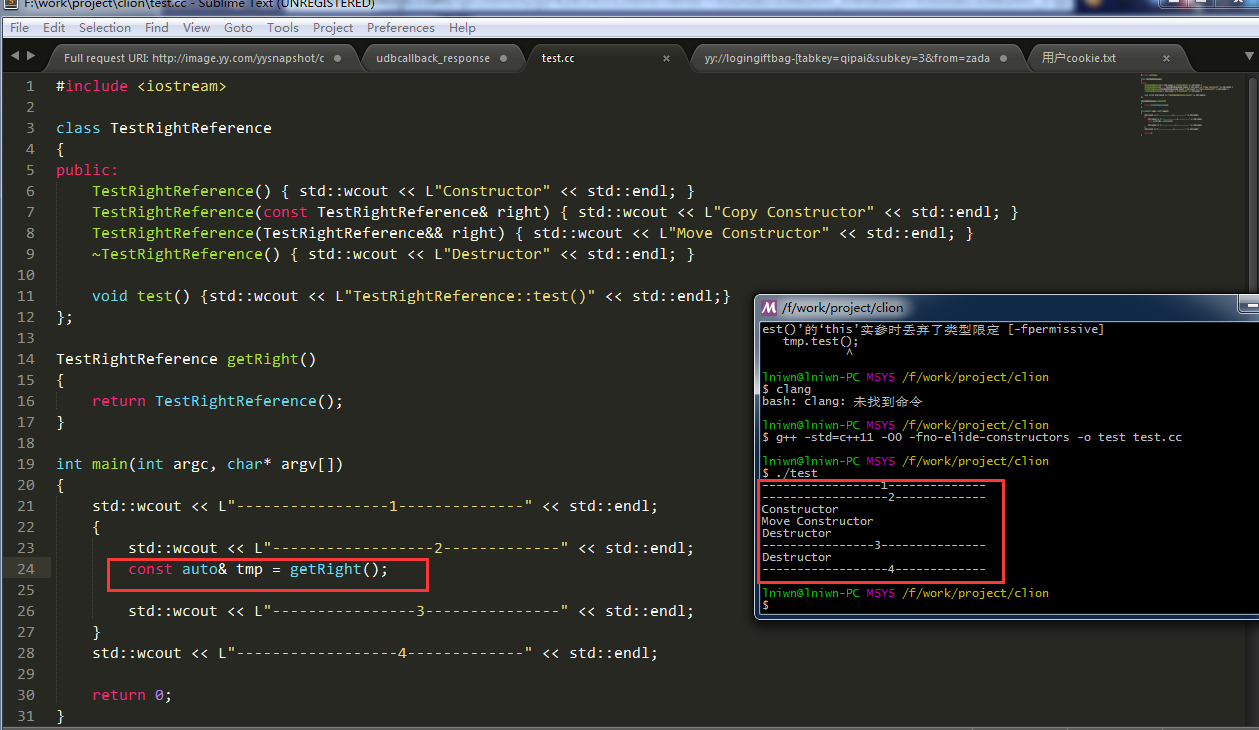Viewport: 1259px width, 730px height.
Task: Click the '~TestRightReference()' destructor line
Action: (393, 254)
